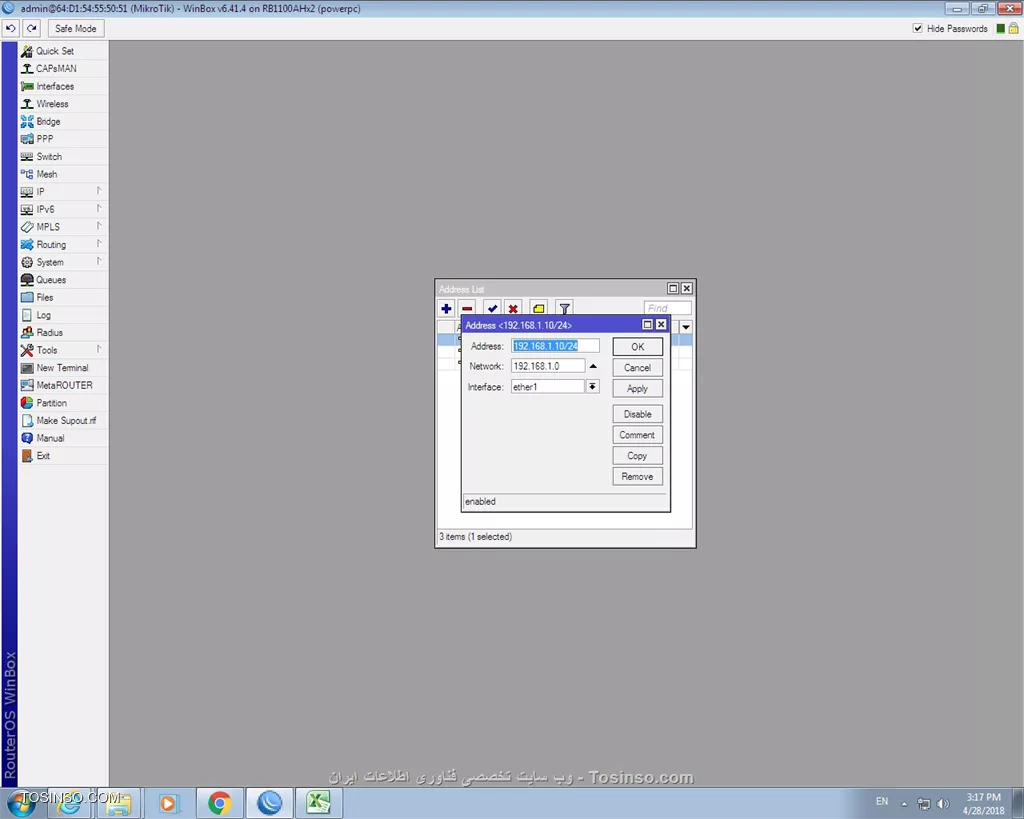1024x819 pixels.
Task: Click the Comment button in the Address dialog
Action: click(x=637, y=435)
